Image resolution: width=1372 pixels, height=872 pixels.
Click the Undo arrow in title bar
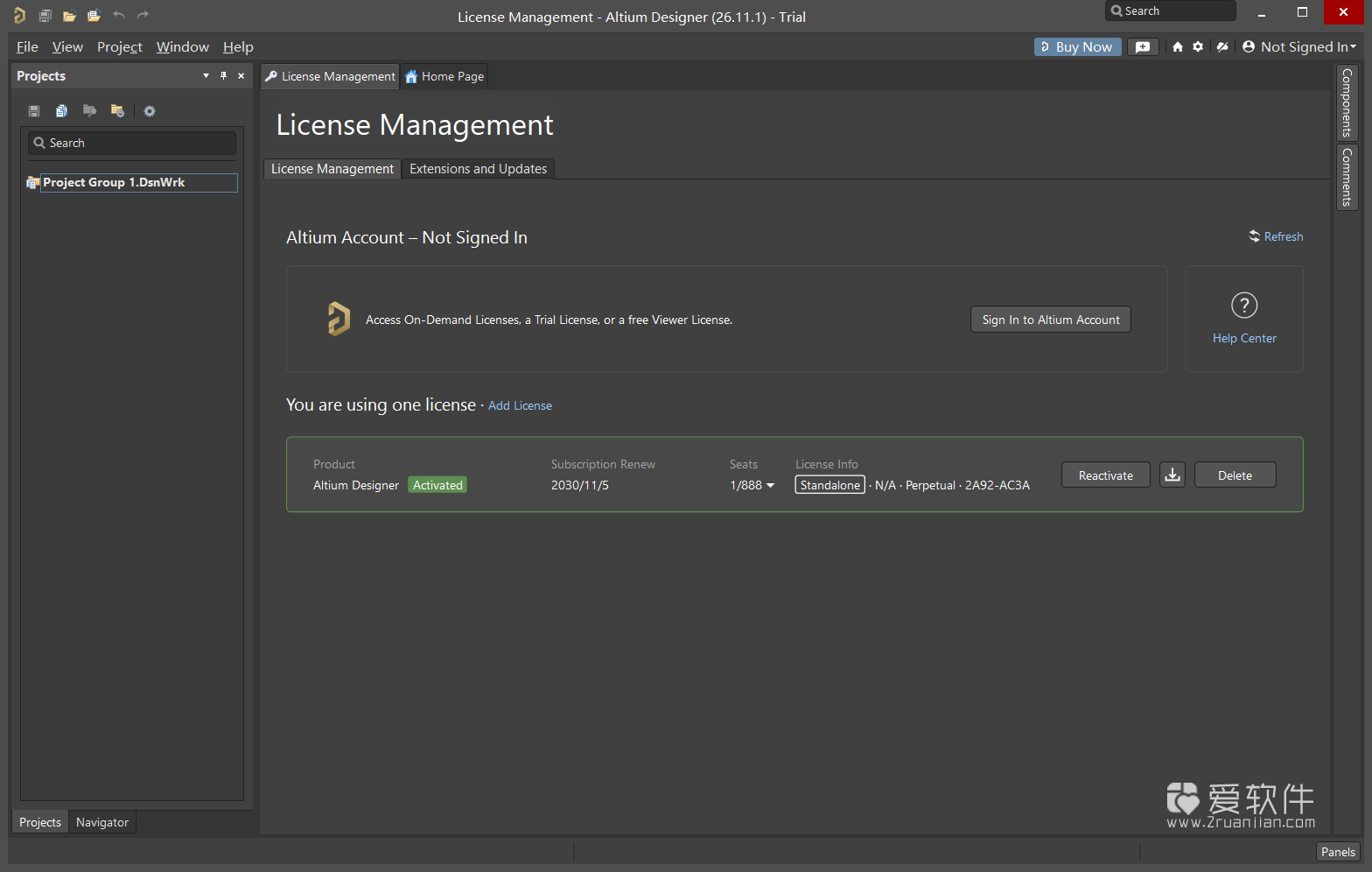[119, 15]
